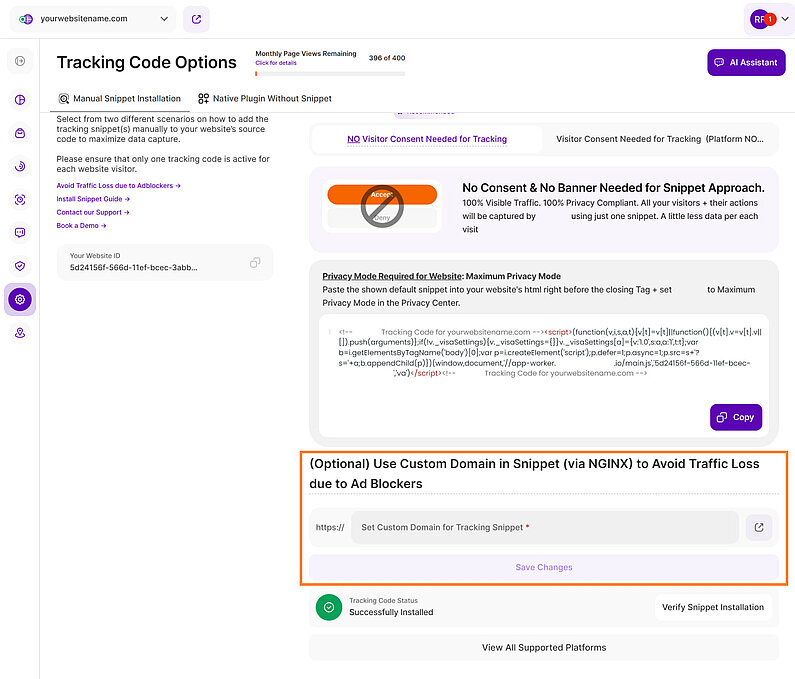Click the Set Custom Domain input field

(x=544, y=527)
